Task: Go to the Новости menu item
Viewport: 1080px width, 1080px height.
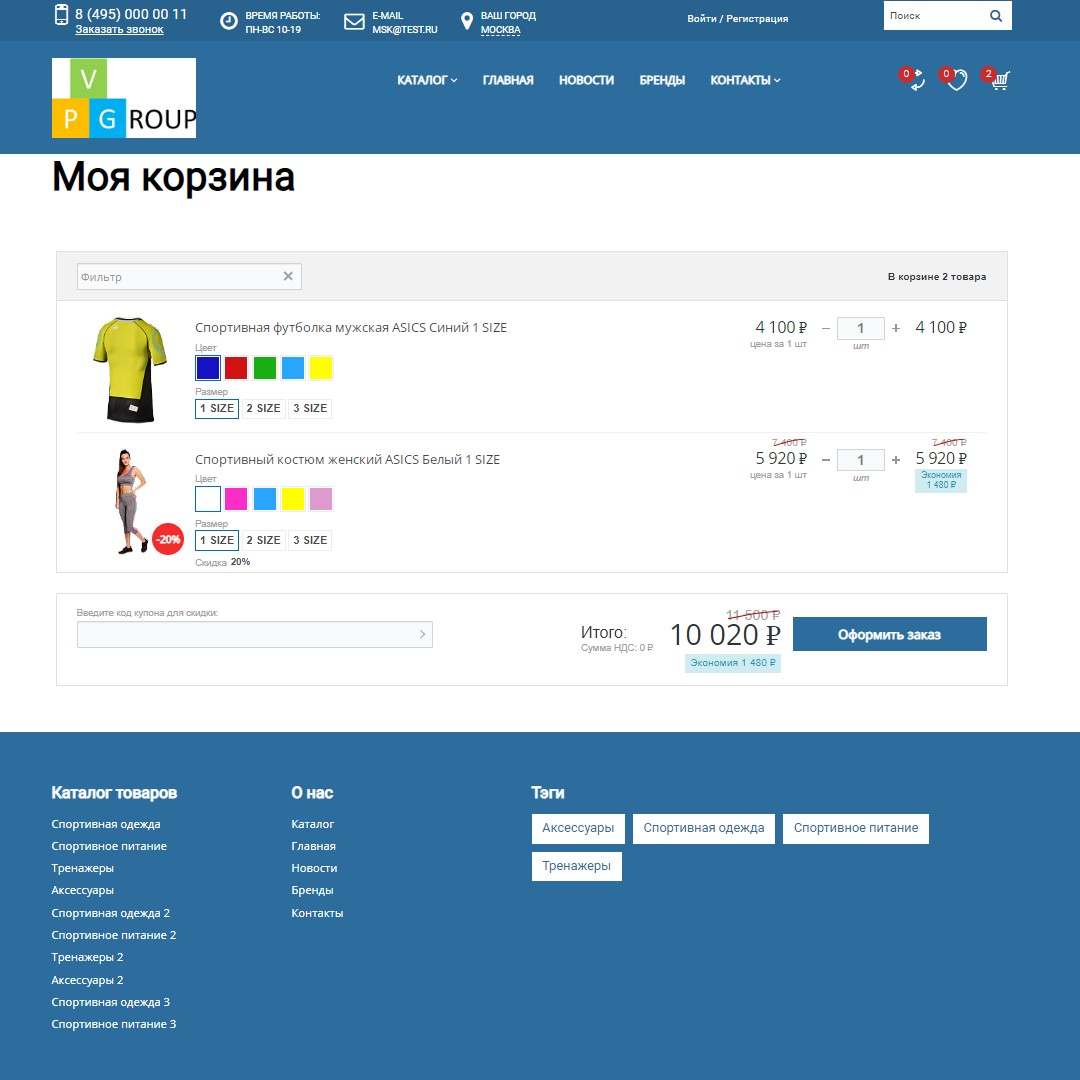Action: click(x=586, y=80)
